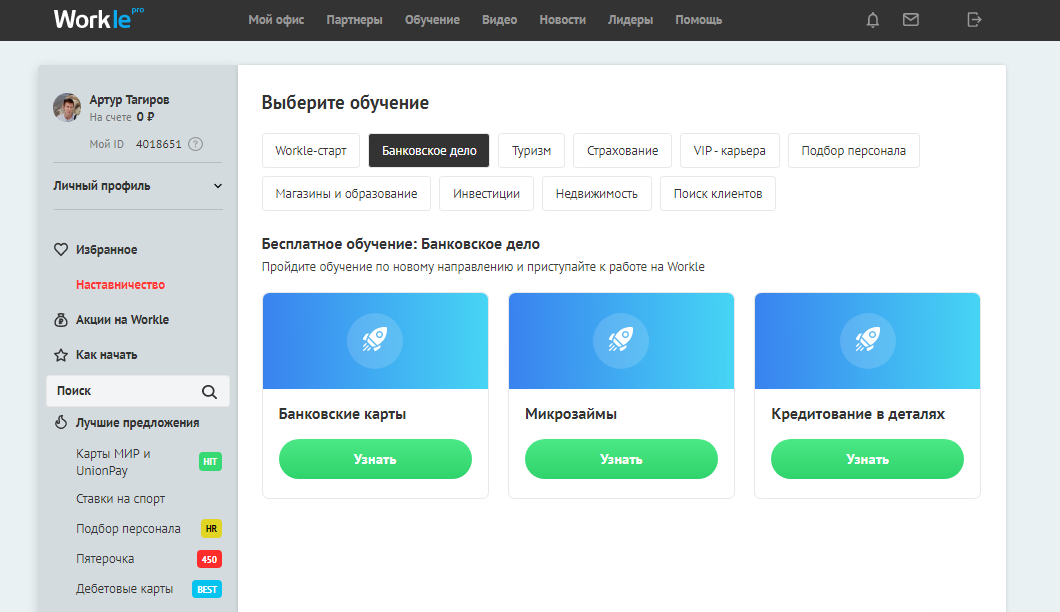Click the rocket icon on the Банковские карты card

click(375, 340)
